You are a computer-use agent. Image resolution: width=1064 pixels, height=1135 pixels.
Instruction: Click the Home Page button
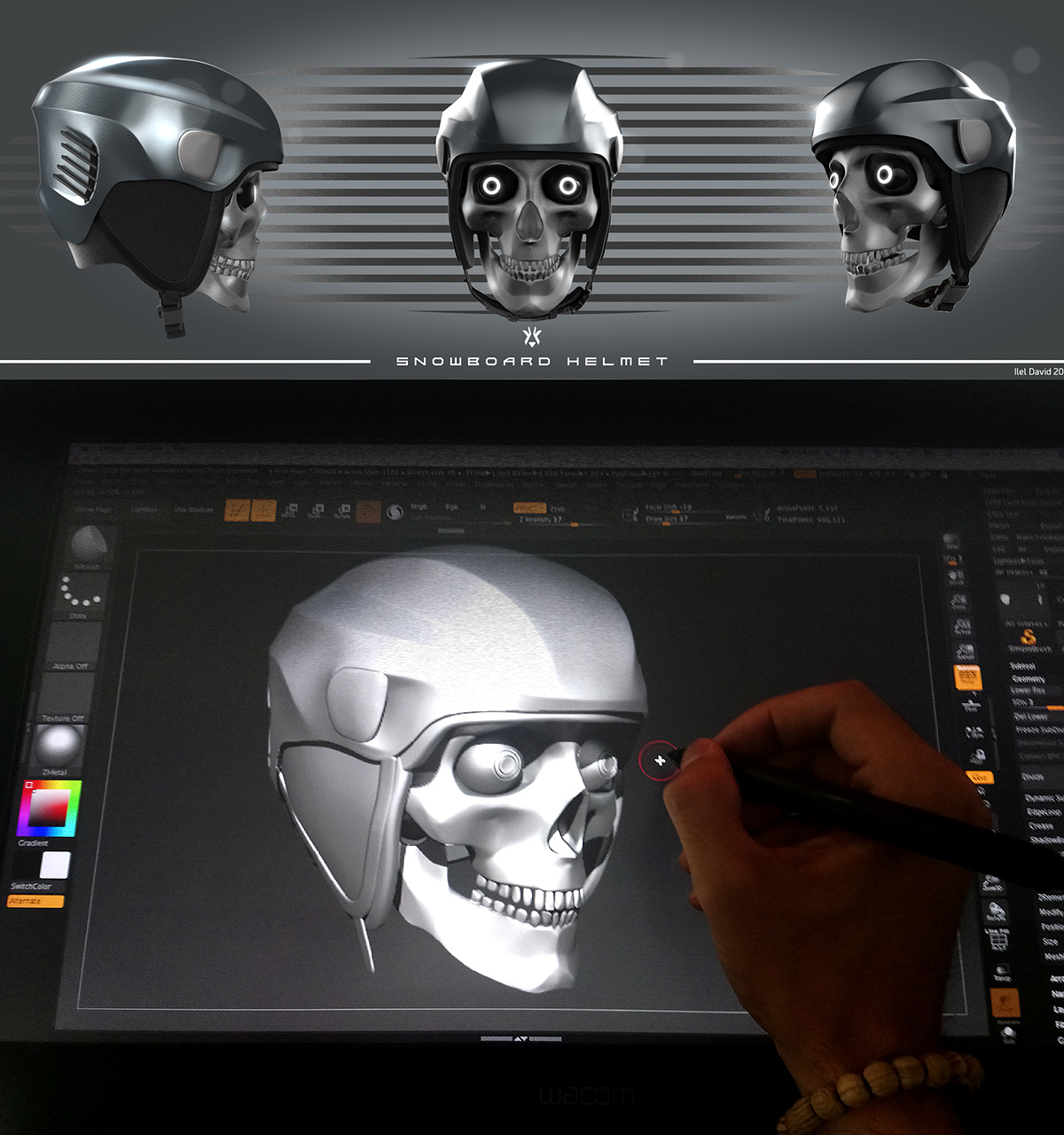(93, 510)
